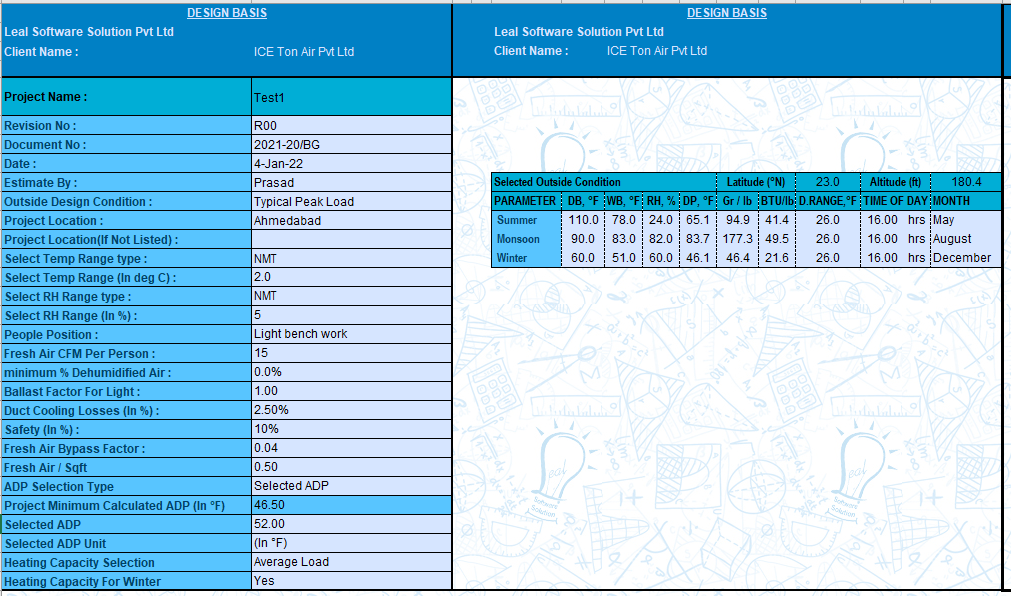Select the Summer DB temperature cell 110.0

point(582,220)
